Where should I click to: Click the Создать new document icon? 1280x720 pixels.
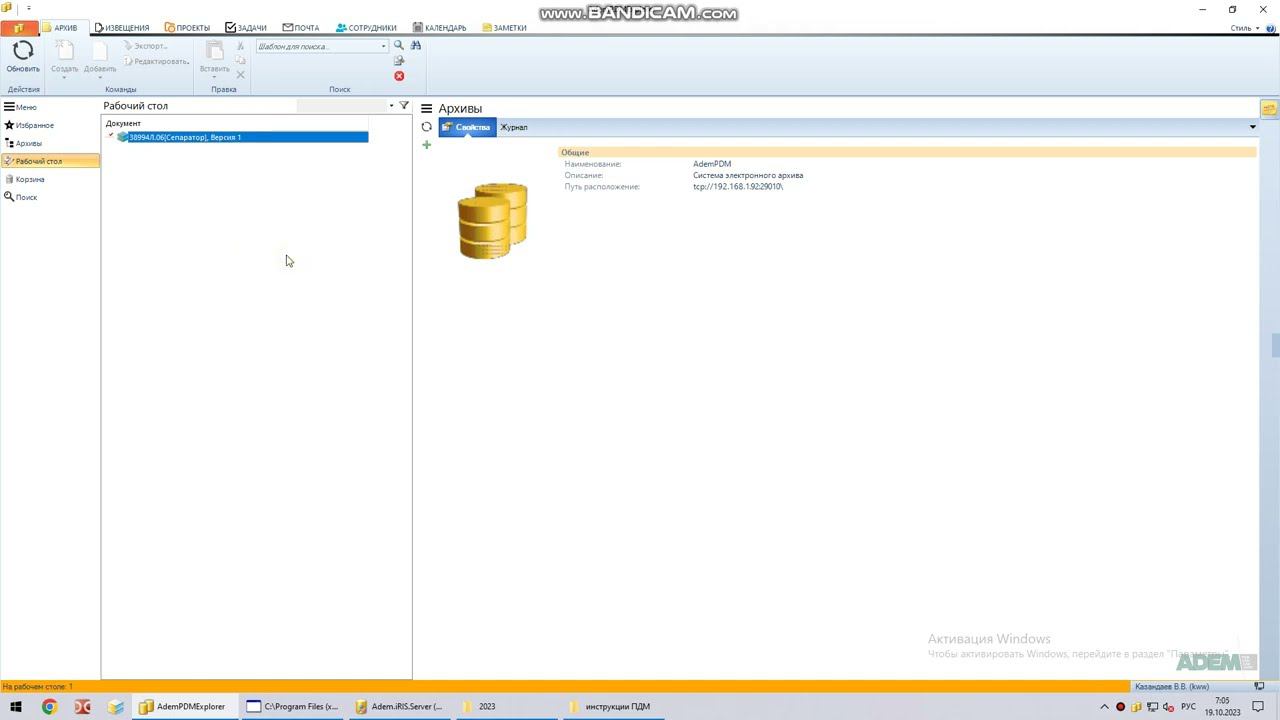tap(64, 51)
